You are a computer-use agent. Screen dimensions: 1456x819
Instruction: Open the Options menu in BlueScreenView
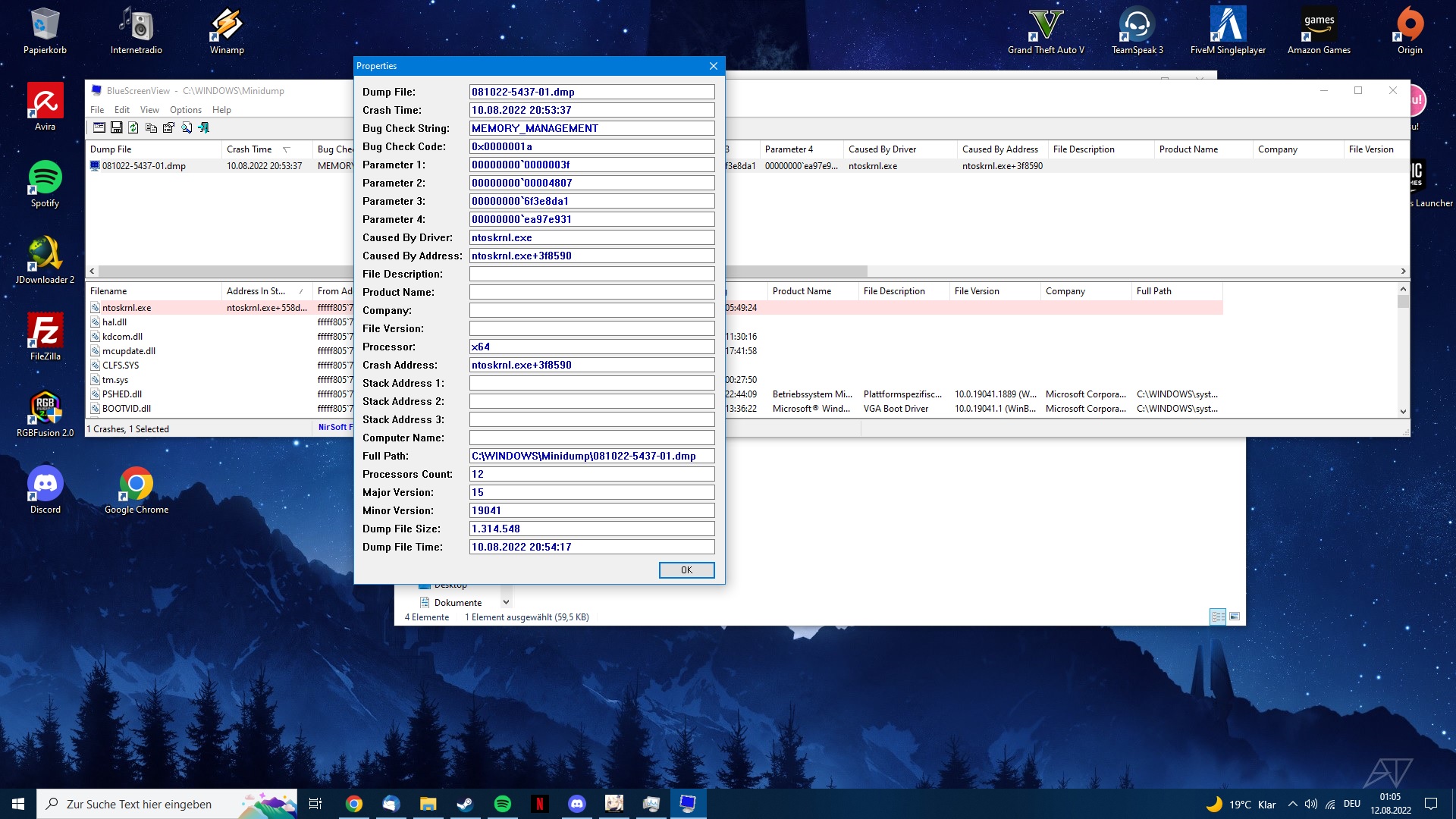(x=185, y=110)
